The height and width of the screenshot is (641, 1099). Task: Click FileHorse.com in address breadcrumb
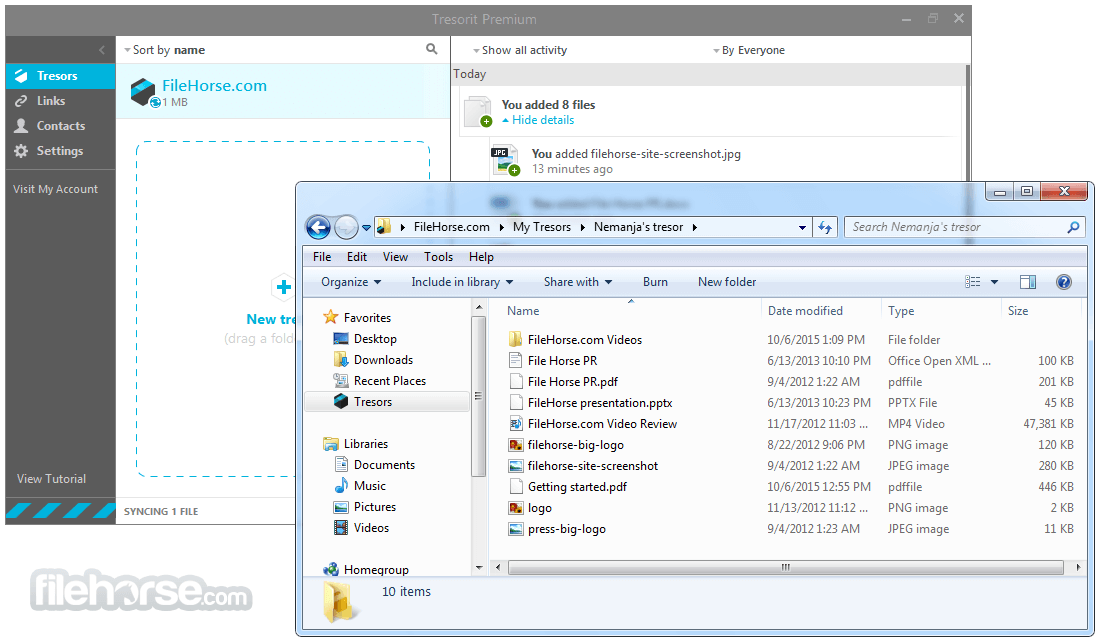click(451, 227)
